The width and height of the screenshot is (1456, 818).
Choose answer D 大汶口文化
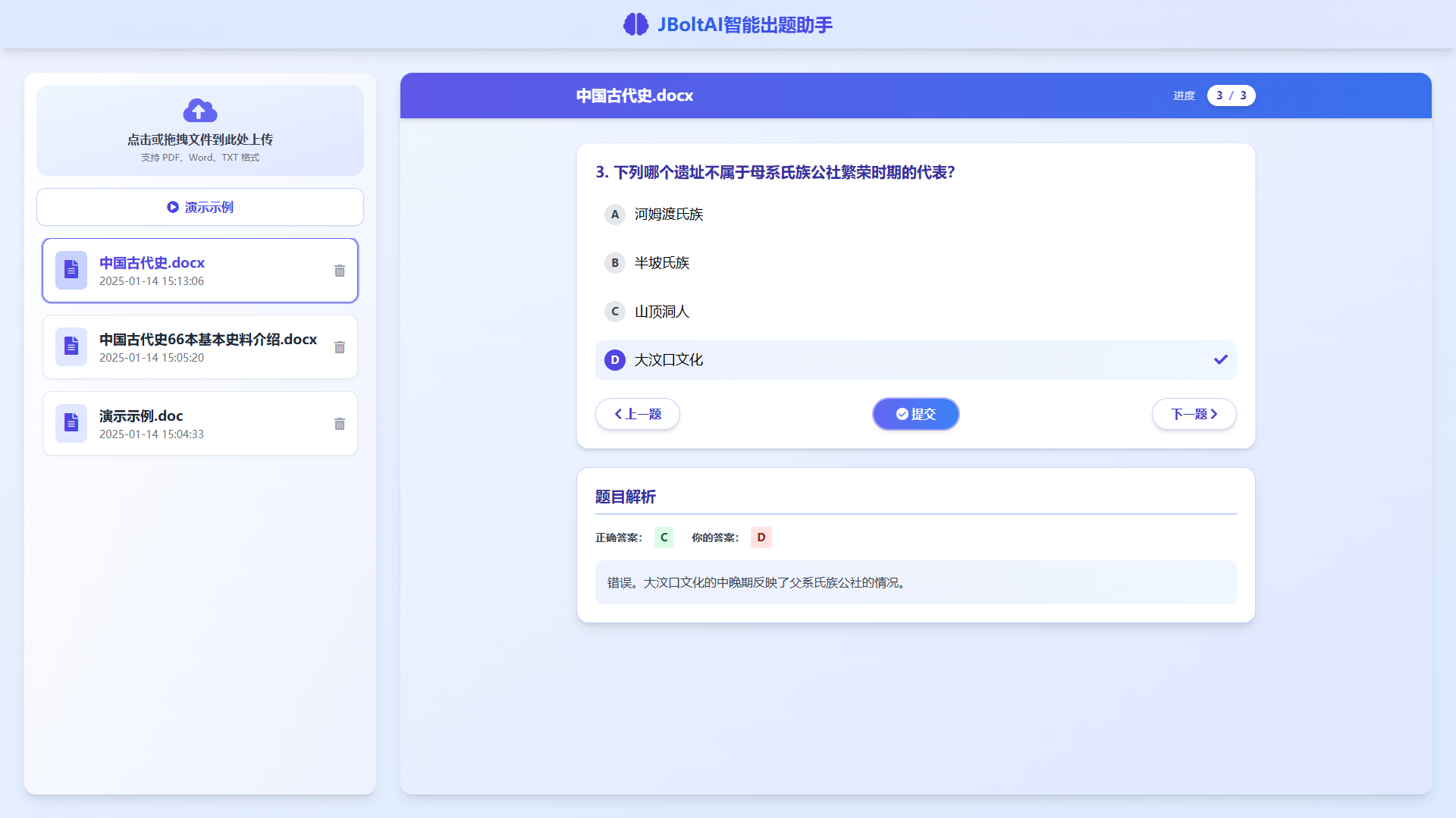[x=915, y=360]
